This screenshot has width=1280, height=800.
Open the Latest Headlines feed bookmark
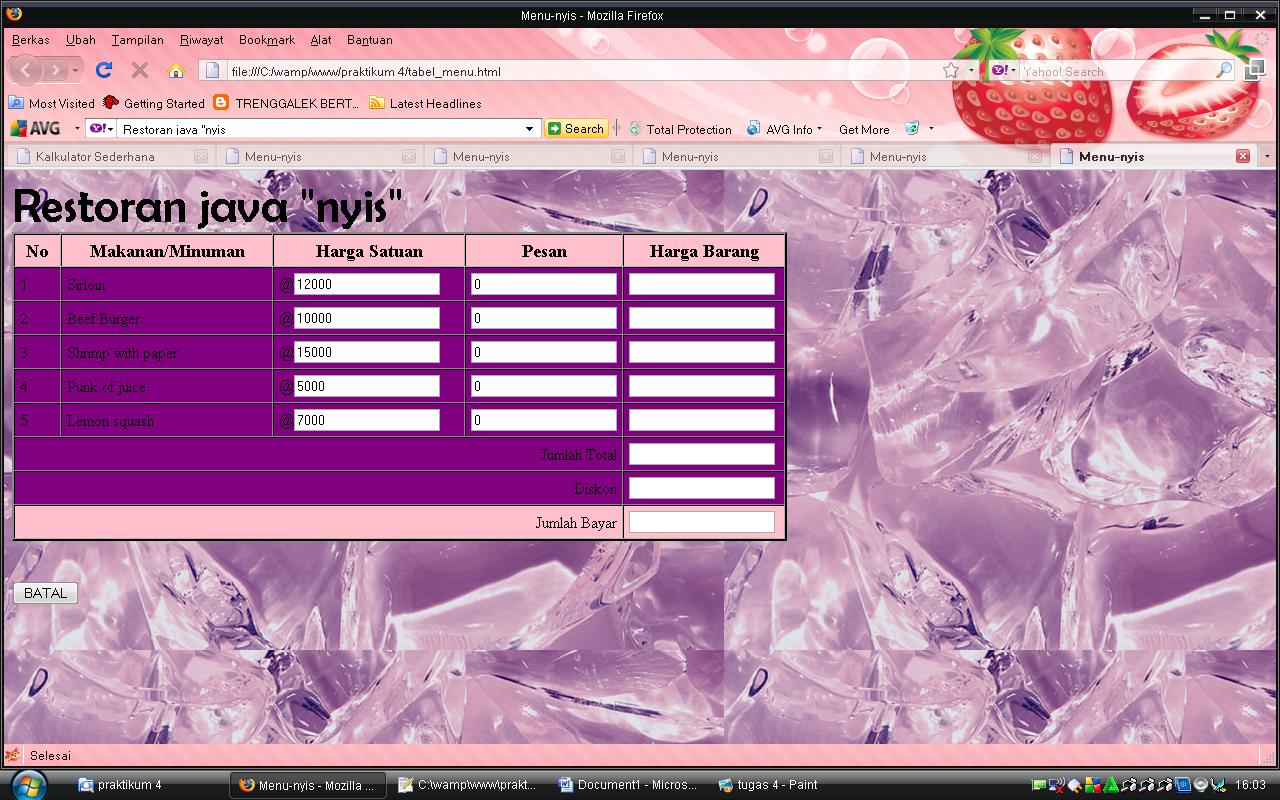coord(425,103)
